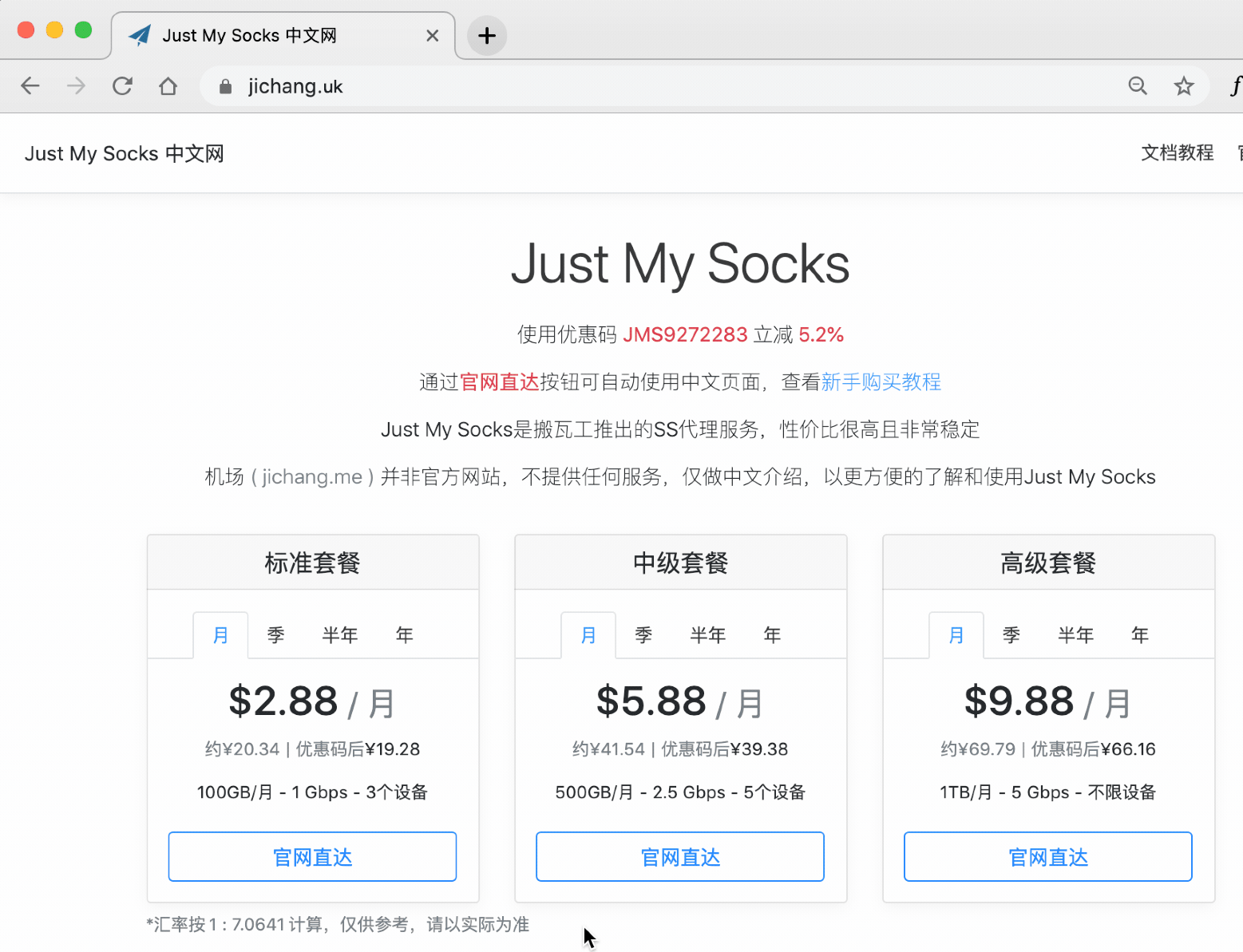This screenshot has width=1243, height=952.
Task: Click 官网直达 button for 标准套餐
Action: 312,856
